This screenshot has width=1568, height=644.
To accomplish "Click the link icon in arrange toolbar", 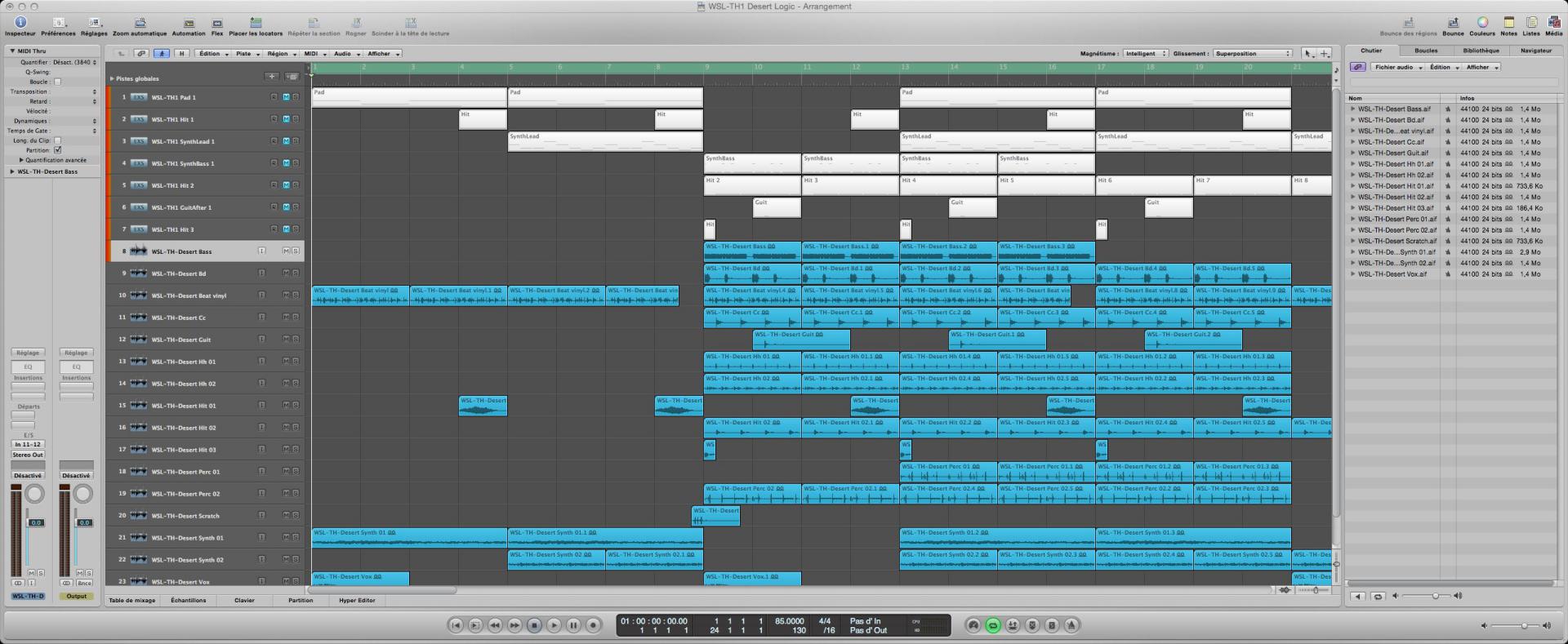I will pos(141,54).
